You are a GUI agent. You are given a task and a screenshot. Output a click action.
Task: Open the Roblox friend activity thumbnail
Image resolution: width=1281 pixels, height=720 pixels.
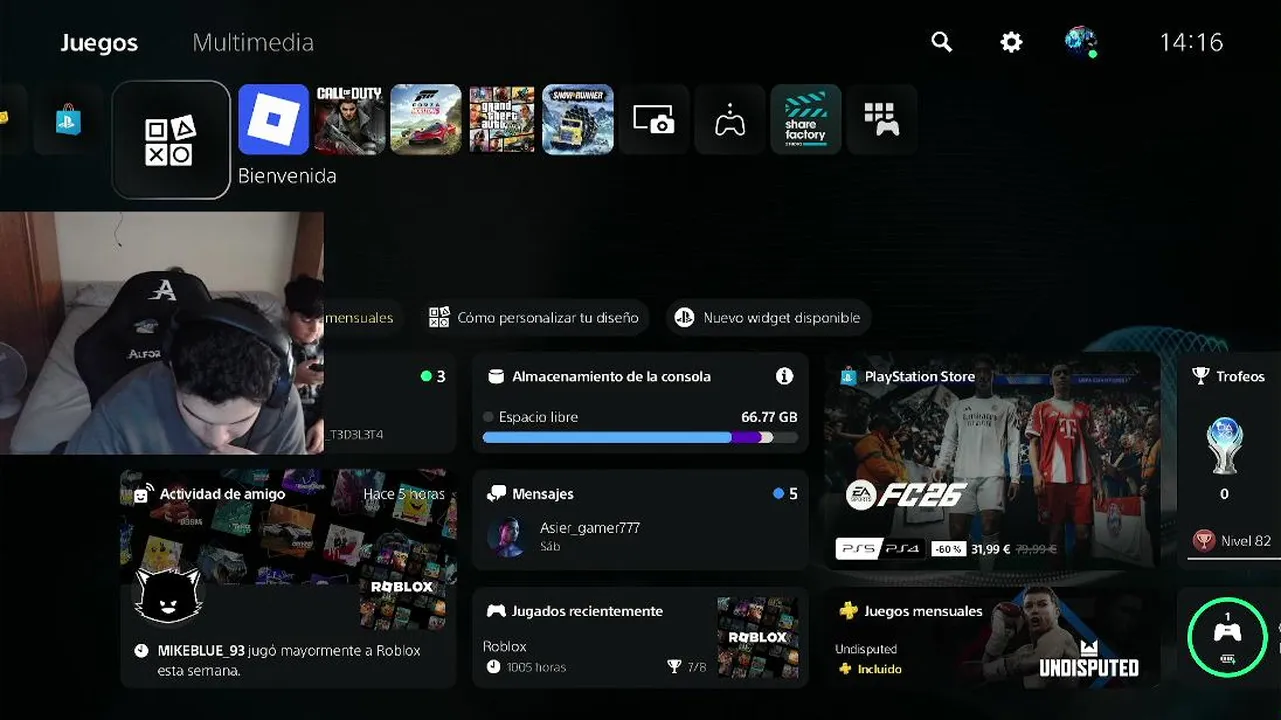pyautogui.click(x=402, y=587)
